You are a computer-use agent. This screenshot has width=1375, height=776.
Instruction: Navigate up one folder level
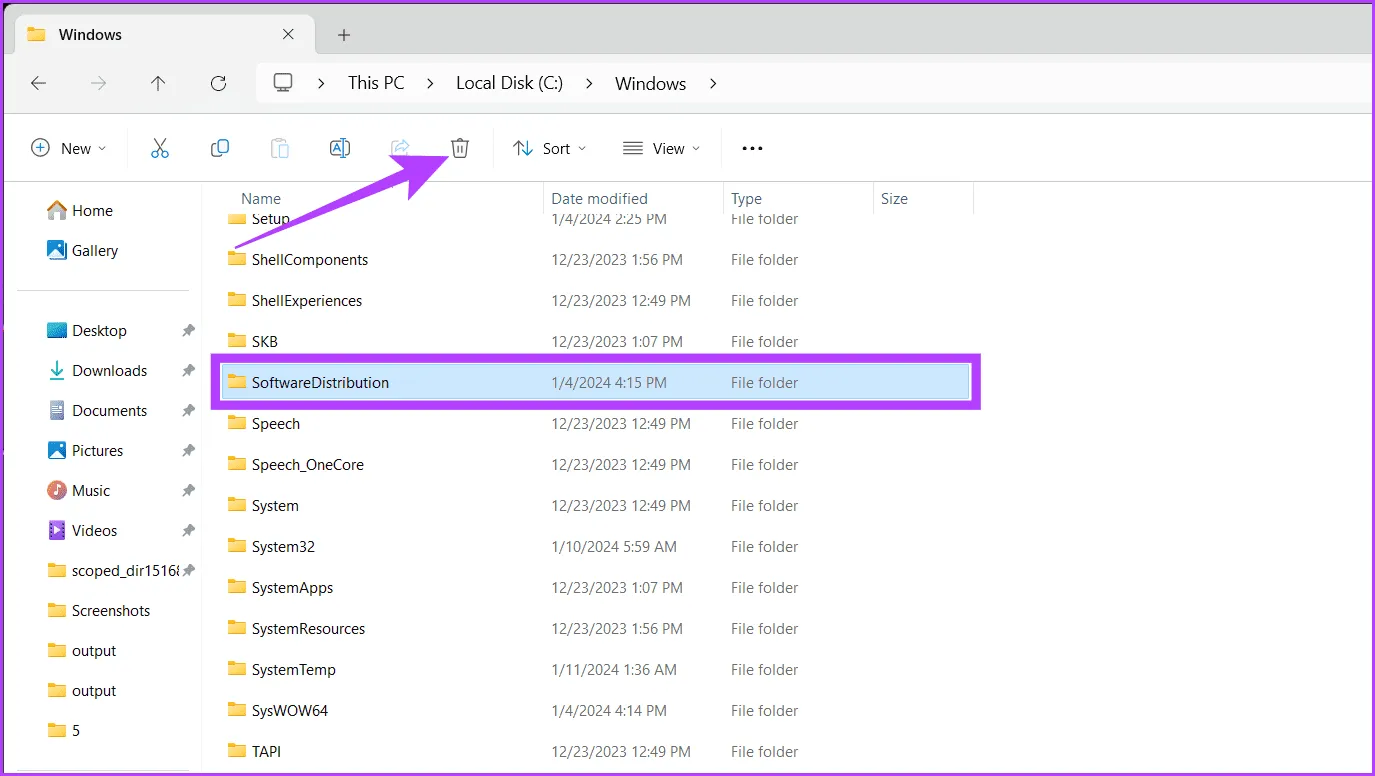[158, 83]
